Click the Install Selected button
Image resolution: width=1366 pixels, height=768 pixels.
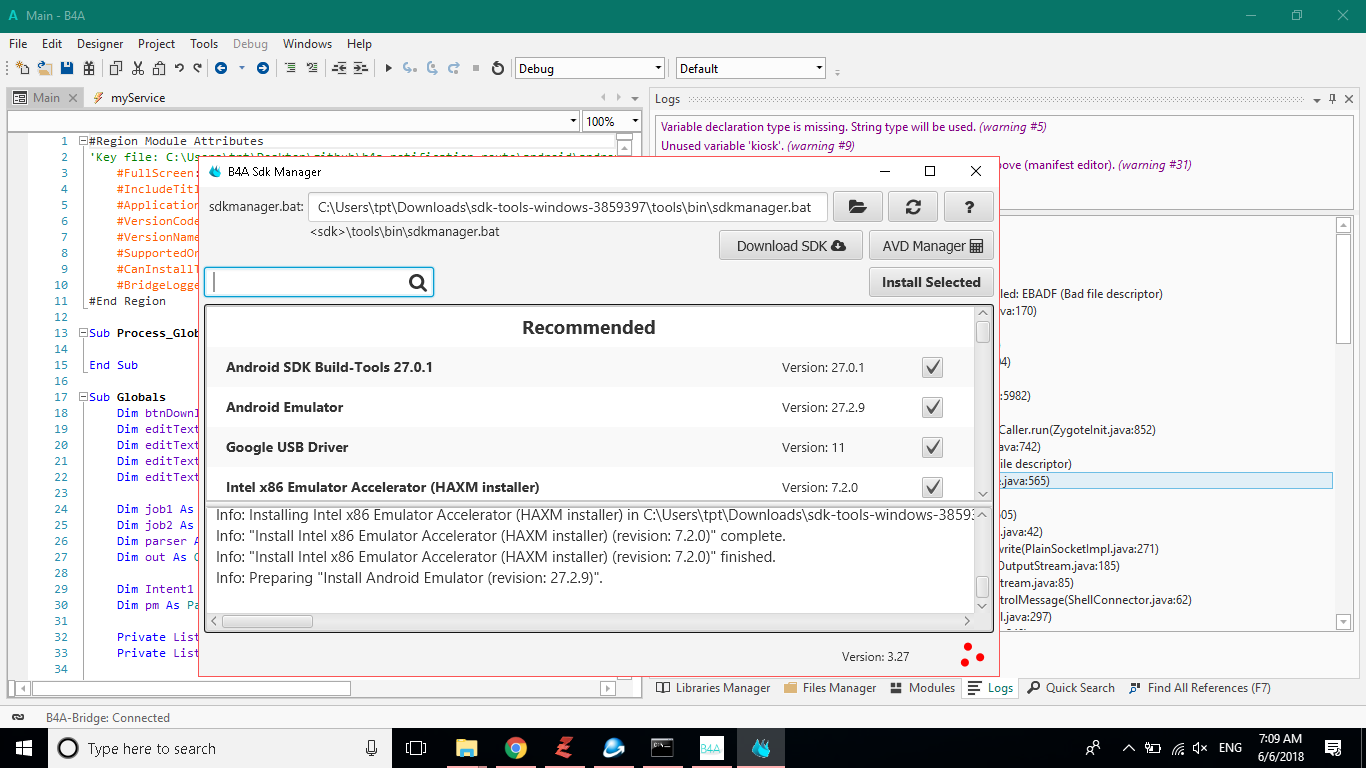pyautogui.click(x=931, y=282)
